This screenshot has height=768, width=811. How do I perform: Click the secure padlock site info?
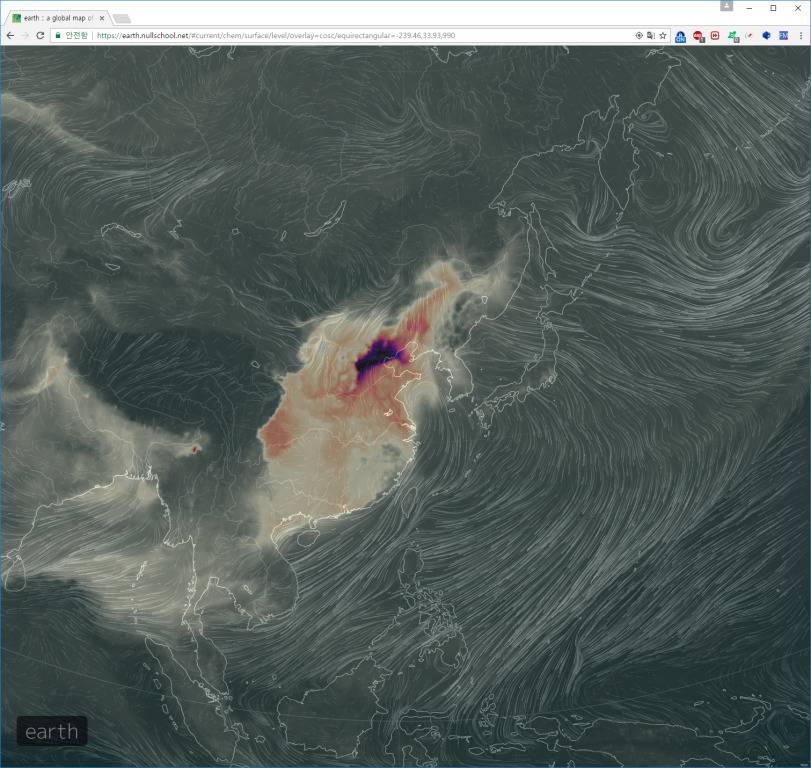coord(58,35)
